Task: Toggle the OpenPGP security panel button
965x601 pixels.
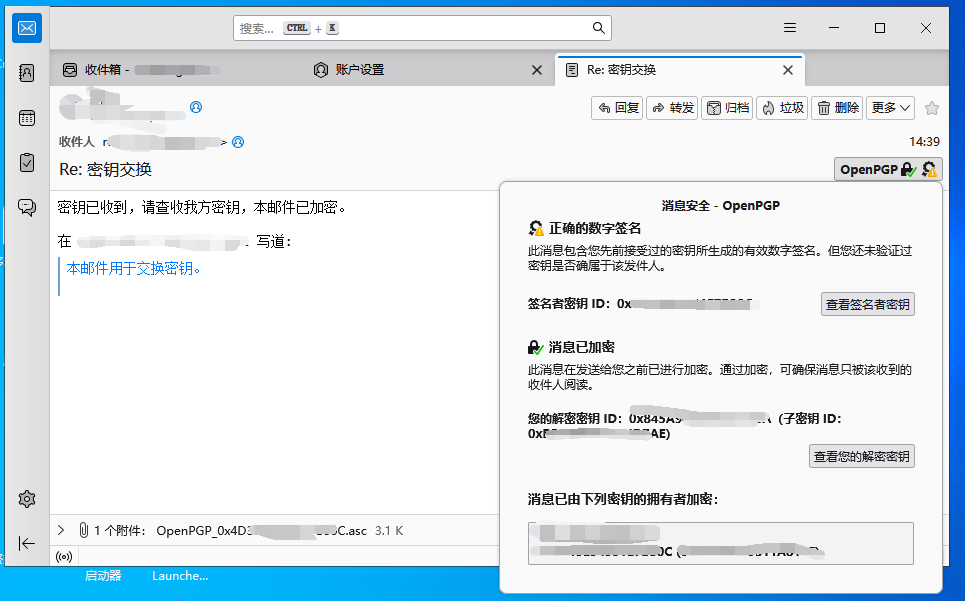Action: pyautogui.click(x=888, y=169)
